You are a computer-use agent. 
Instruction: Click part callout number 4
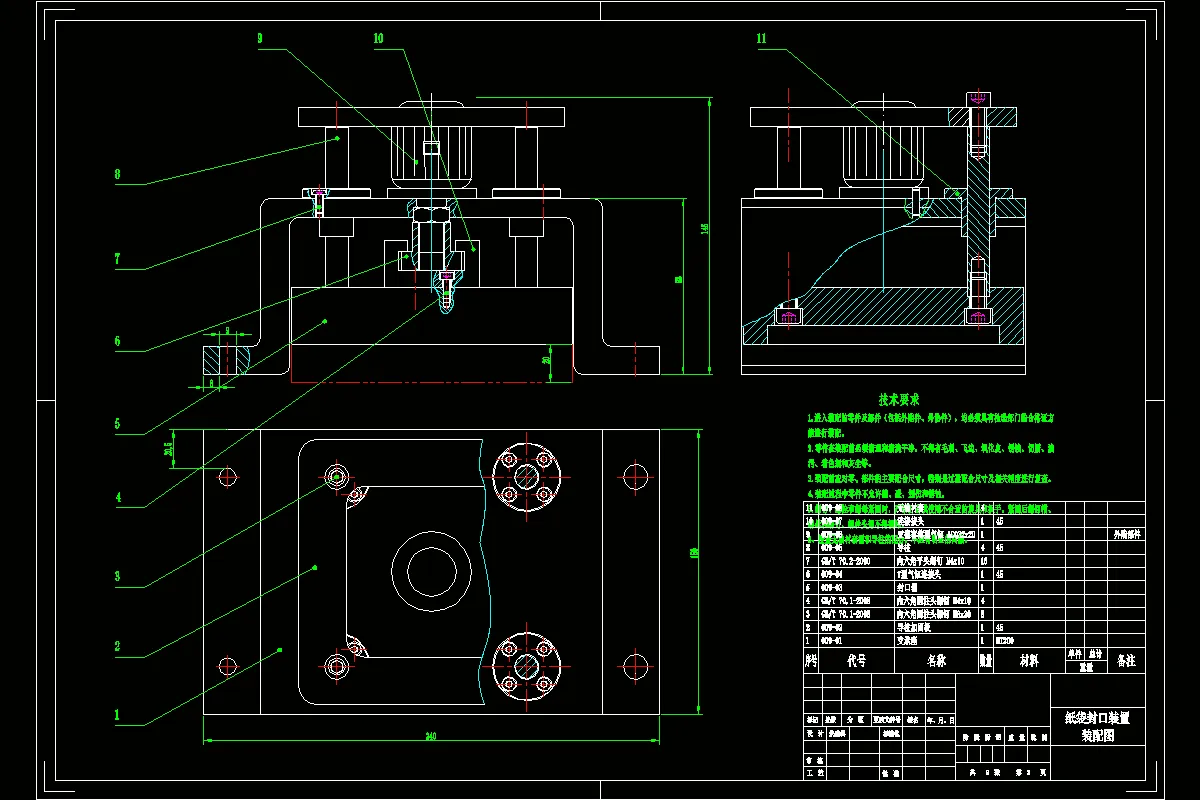pyautogui.click(x=117, y=497)
